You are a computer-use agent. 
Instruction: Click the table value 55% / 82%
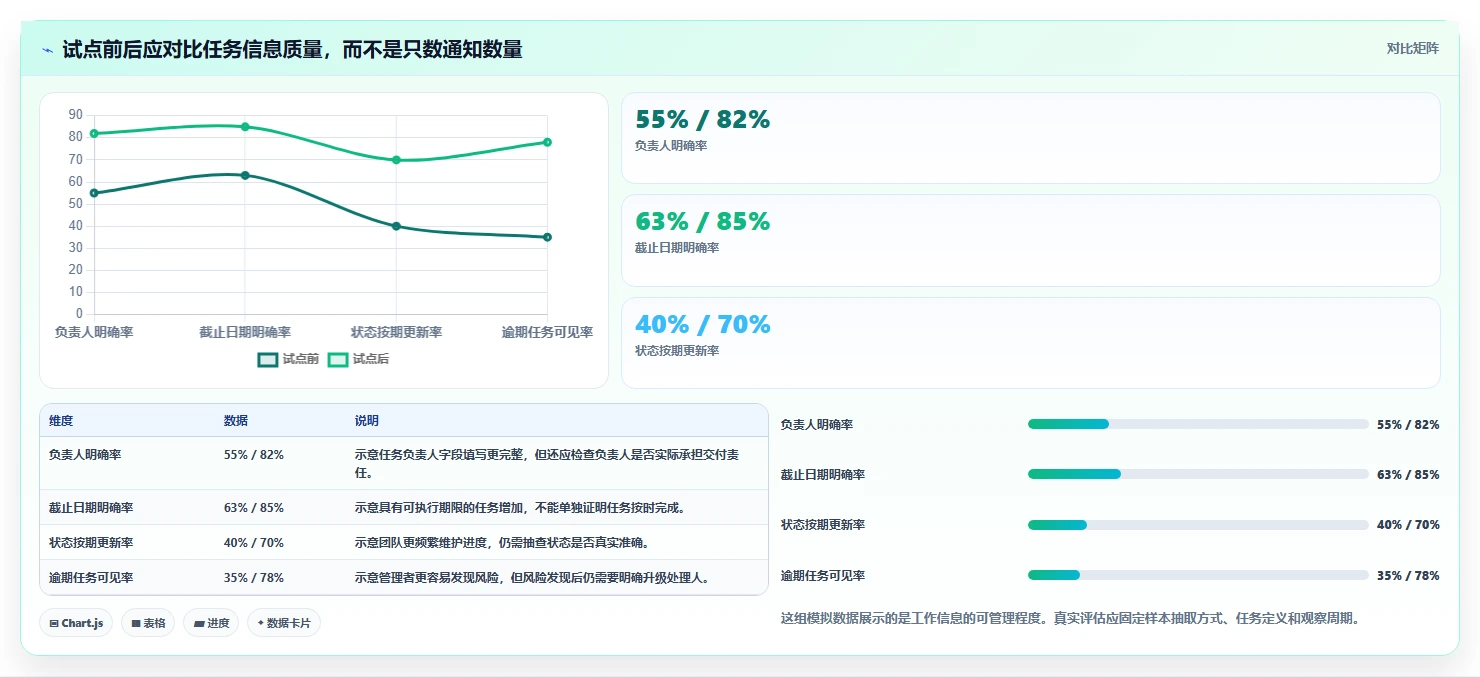(x=254, y=454)
